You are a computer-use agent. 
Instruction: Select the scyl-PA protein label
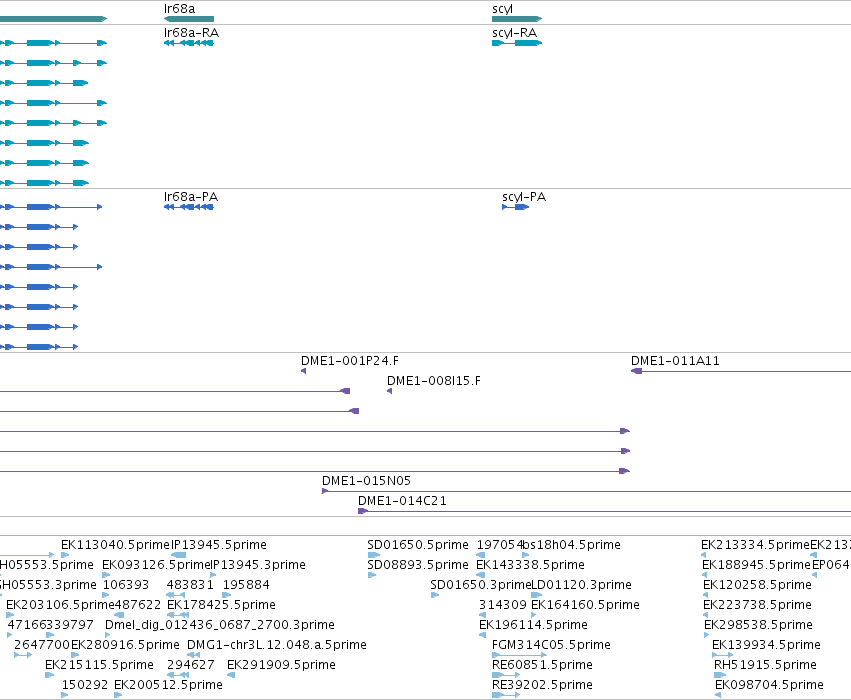point(524,197)
